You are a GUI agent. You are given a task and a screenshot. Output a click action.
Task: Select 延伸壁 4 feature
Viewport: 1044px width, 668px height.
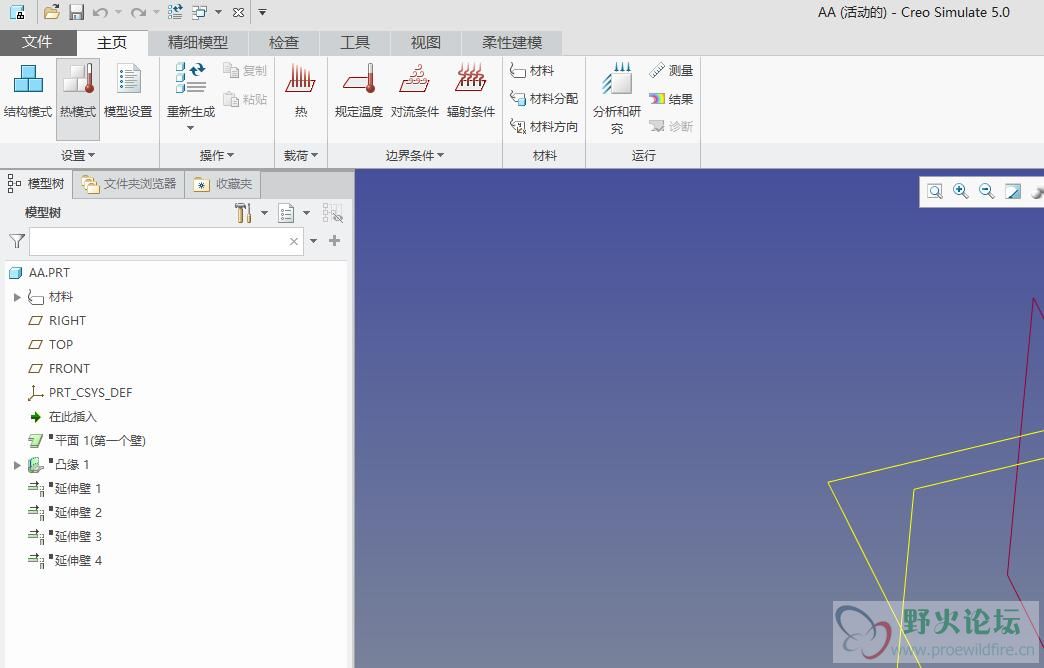tap(65, 560)
